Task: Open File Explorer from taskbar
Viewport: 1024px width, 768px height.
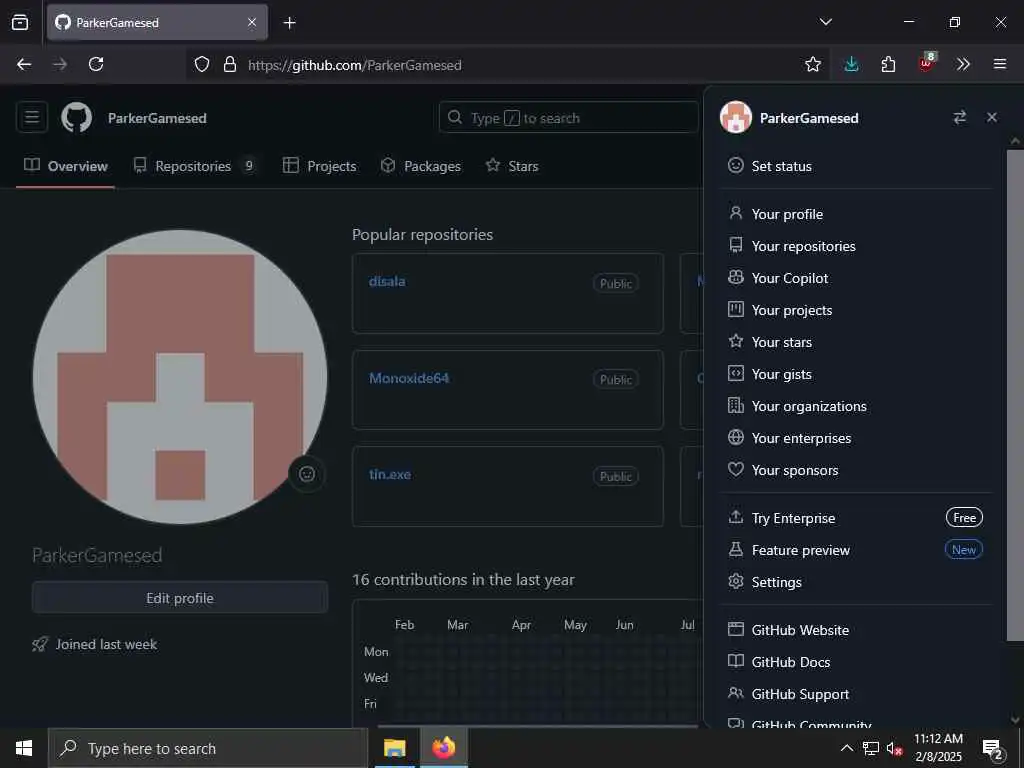Action: [x=394, y=748]
